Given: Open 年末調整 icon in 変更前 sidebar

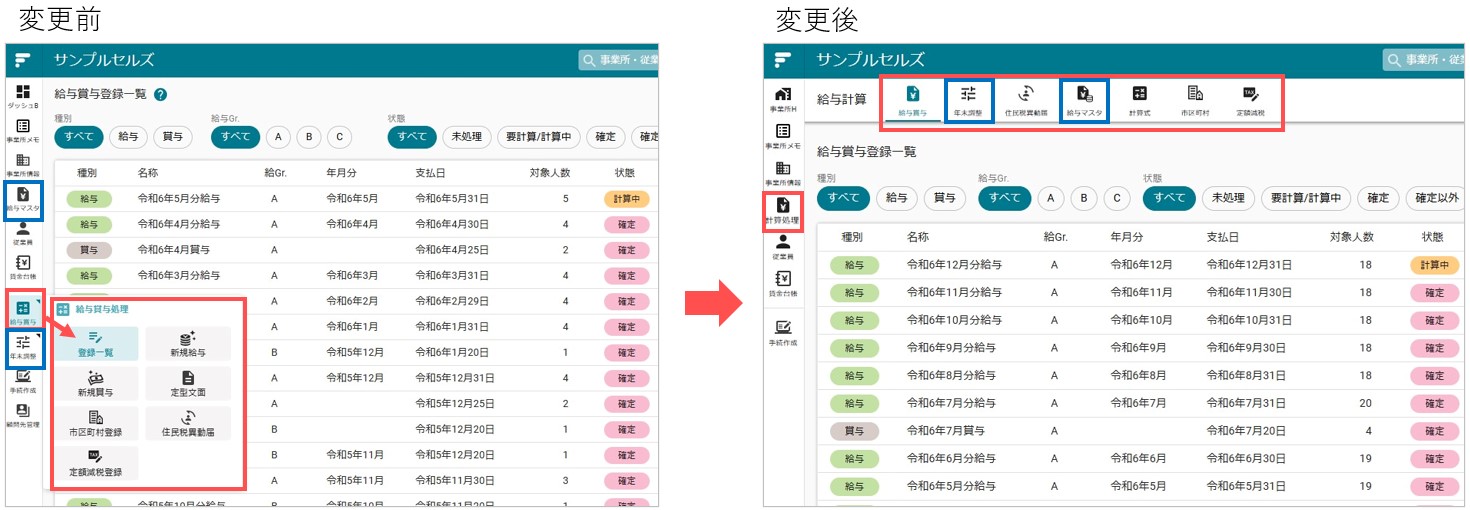Looking at the screenshot, I should (23, 348).
